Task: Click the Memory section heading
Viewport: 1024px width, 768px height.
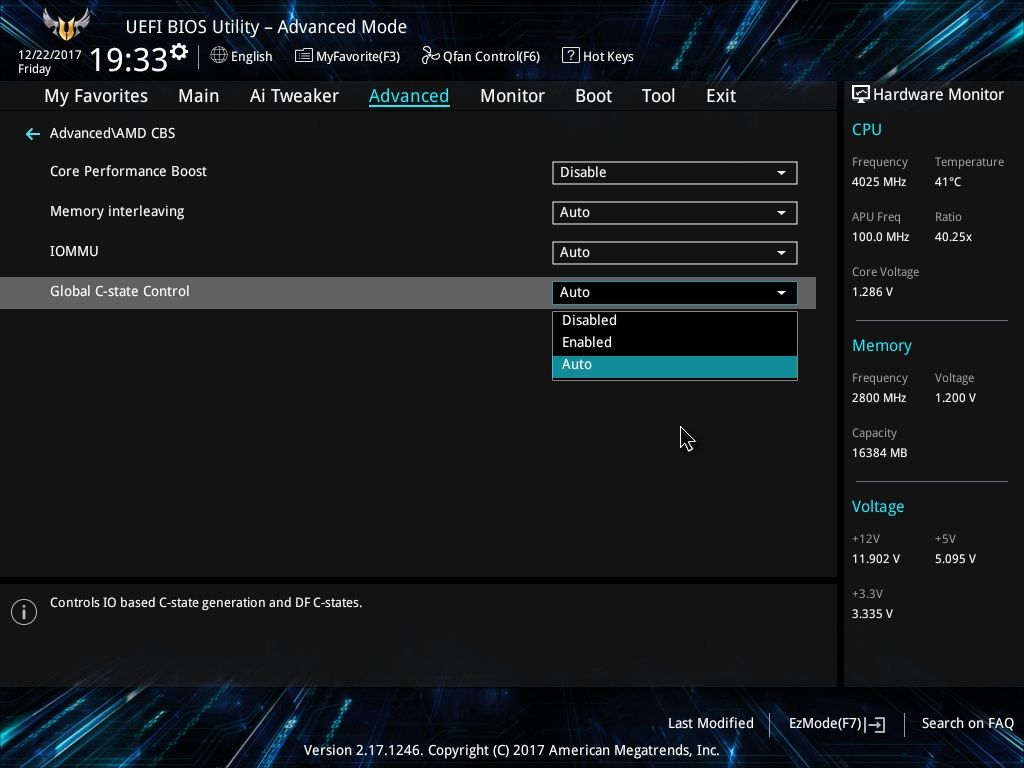Action: tap(881, 345)
